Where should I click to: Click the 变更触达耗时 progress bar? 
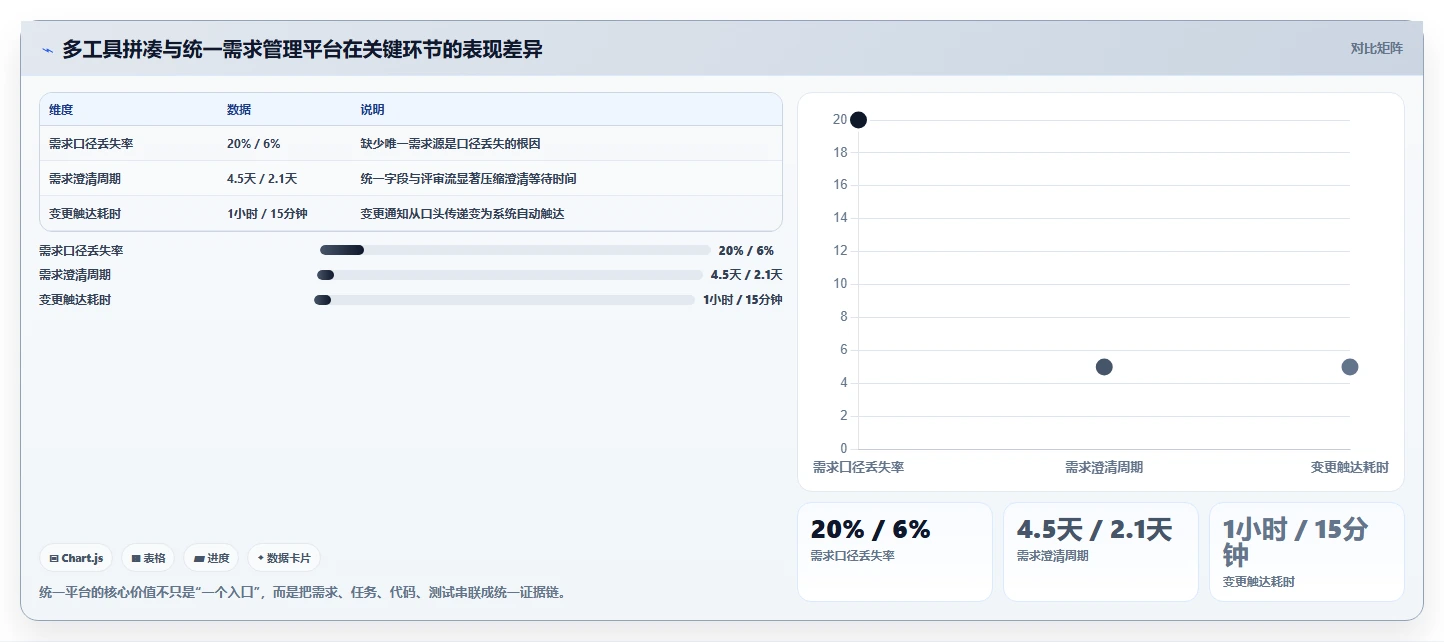tap(504, 300)
